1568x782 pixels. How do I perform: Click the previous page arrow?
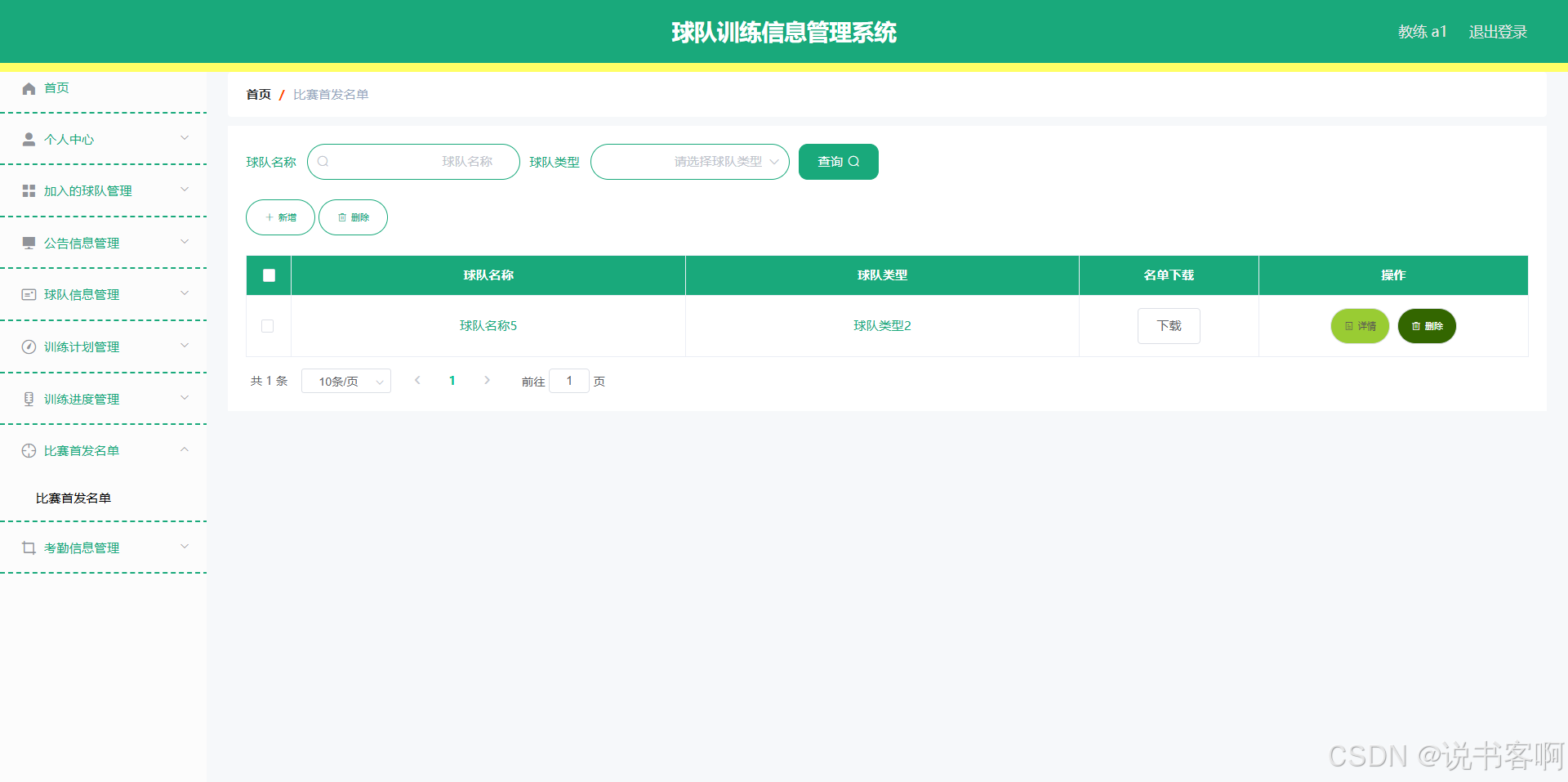[417, 381]
